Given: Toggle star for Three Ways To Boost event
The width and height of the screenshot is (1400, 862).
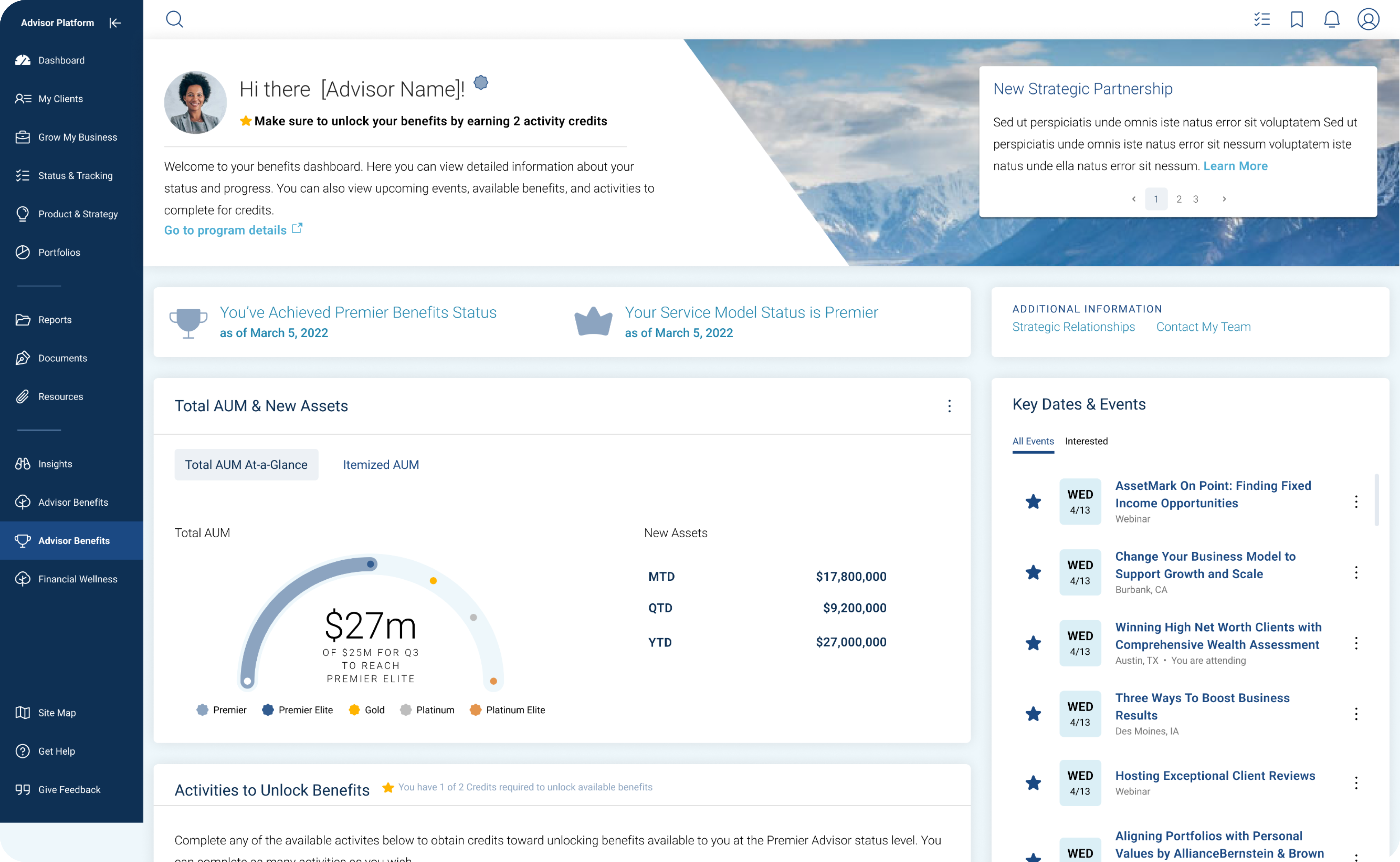Looking at the screenshot, I should tap(1033, 714).
